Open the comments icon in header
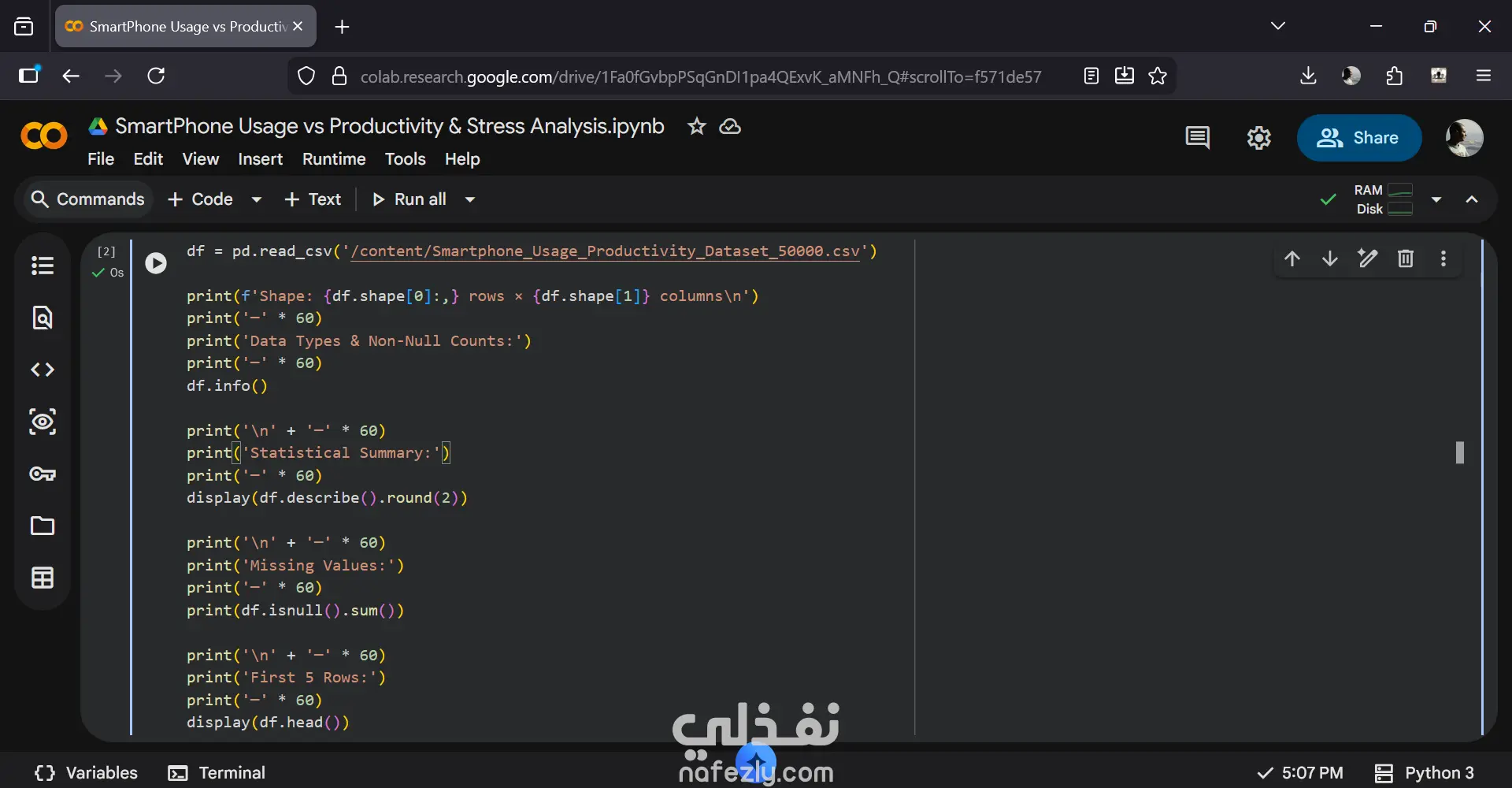The image size is (1512, 788). pos(1197,138)
